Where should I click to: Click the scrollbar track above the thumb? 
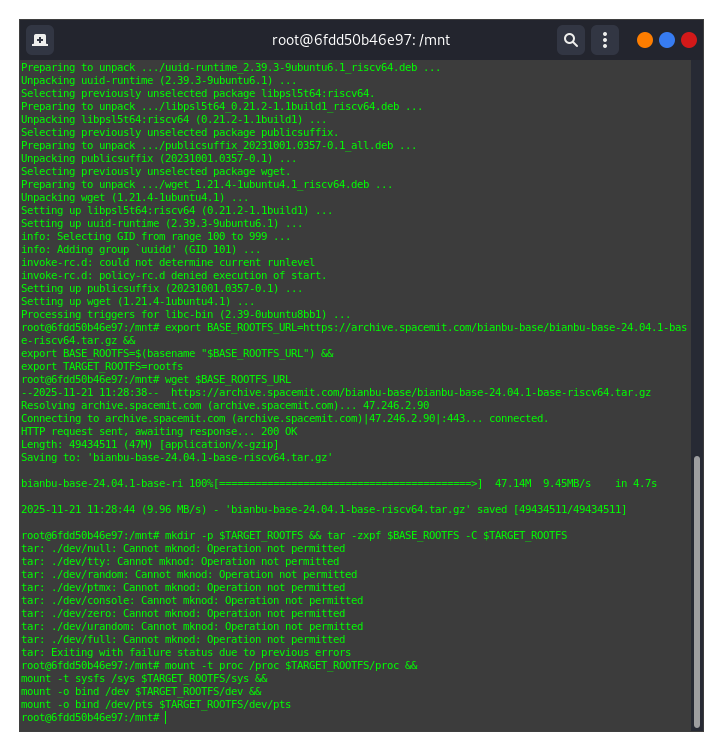pos(696,250)
